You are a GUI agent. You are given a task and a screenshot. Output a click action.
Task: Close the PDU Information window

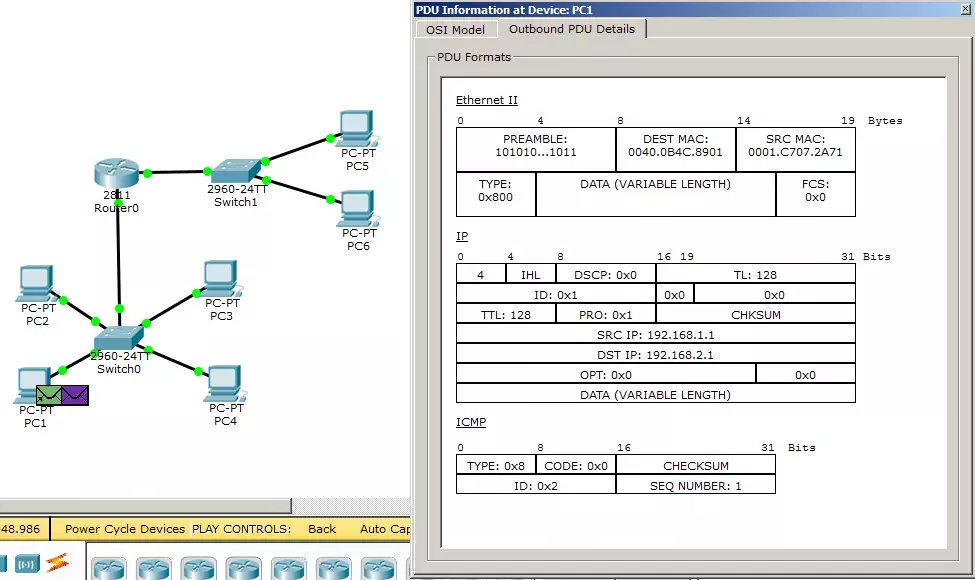point(966,9)
